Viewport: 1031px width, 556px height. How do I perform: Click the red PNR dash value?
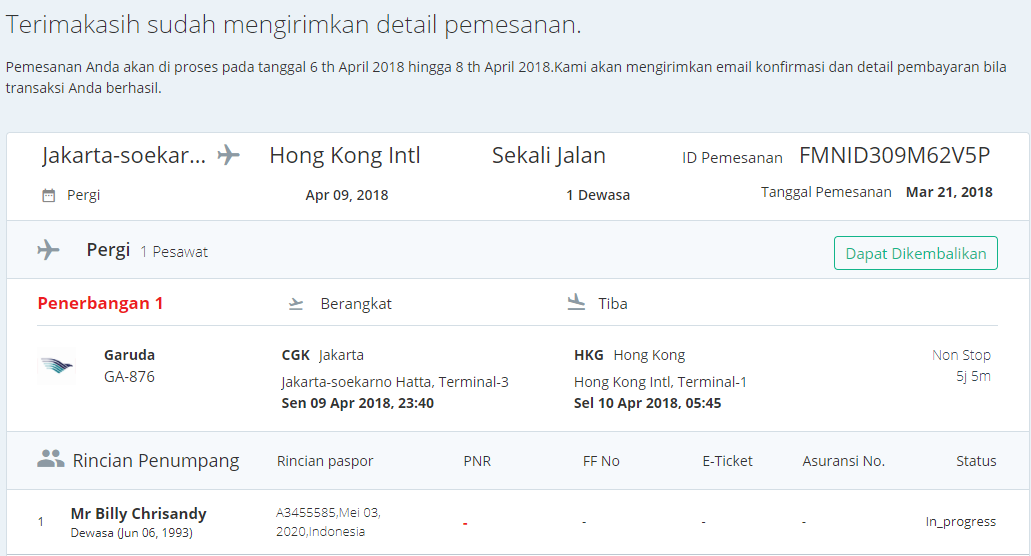(465, 523)
